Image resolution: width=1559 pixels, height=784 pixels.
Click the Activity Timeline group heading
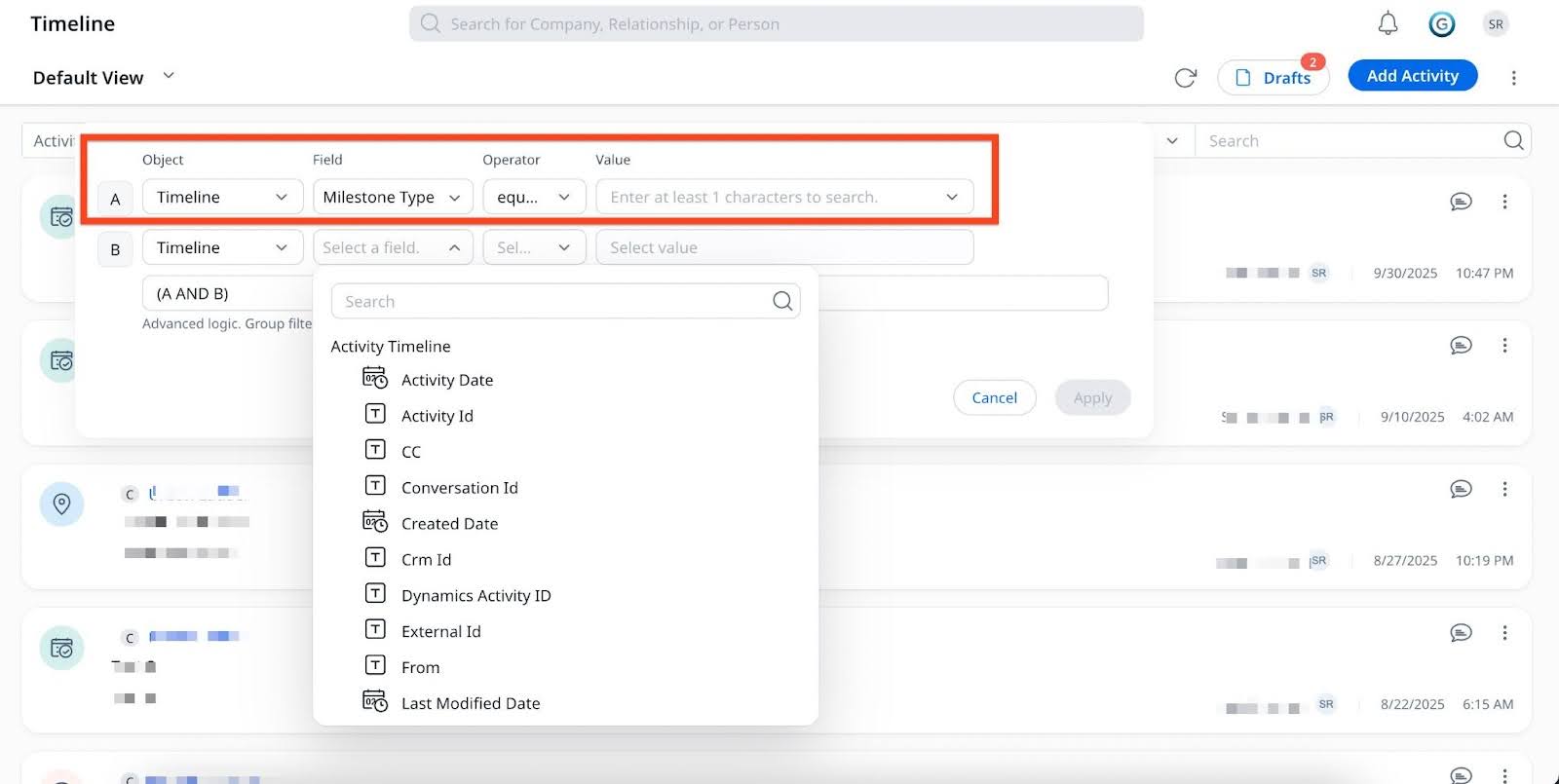(391, 346)
